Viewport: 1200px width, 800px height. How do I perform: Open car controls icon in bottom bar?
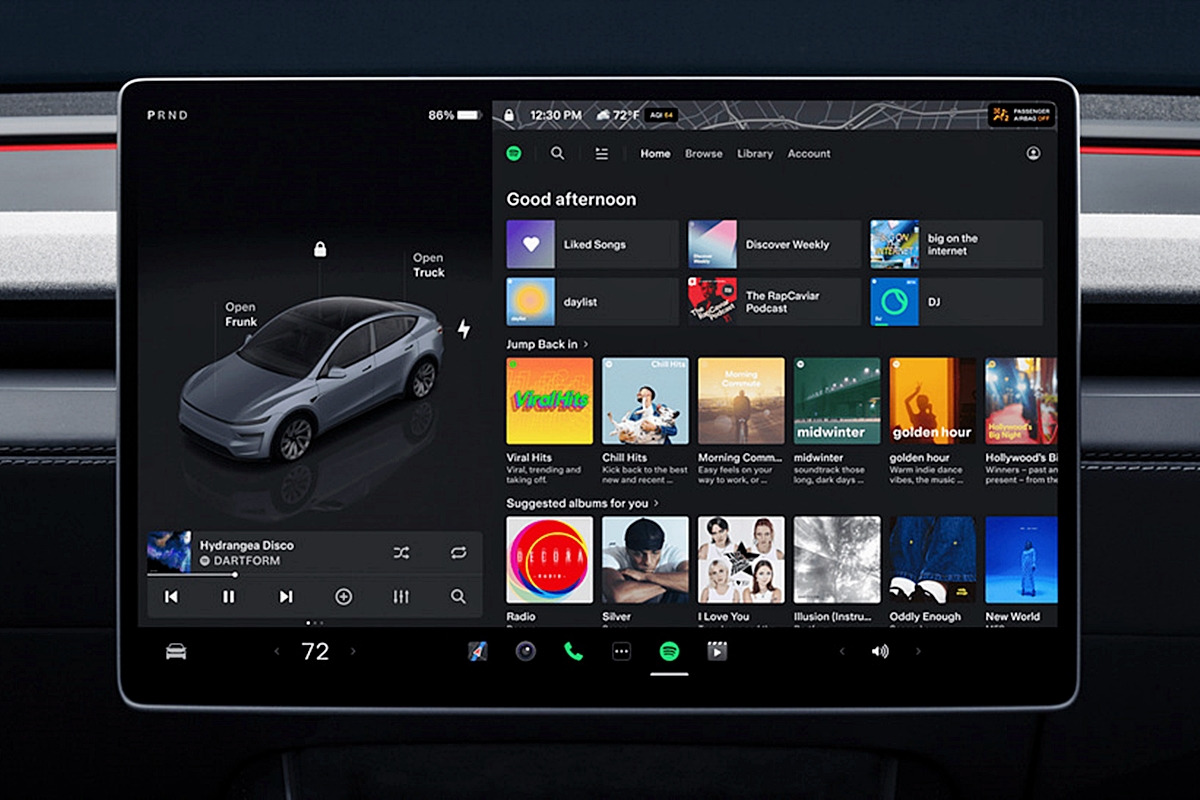tap(176, 652)
